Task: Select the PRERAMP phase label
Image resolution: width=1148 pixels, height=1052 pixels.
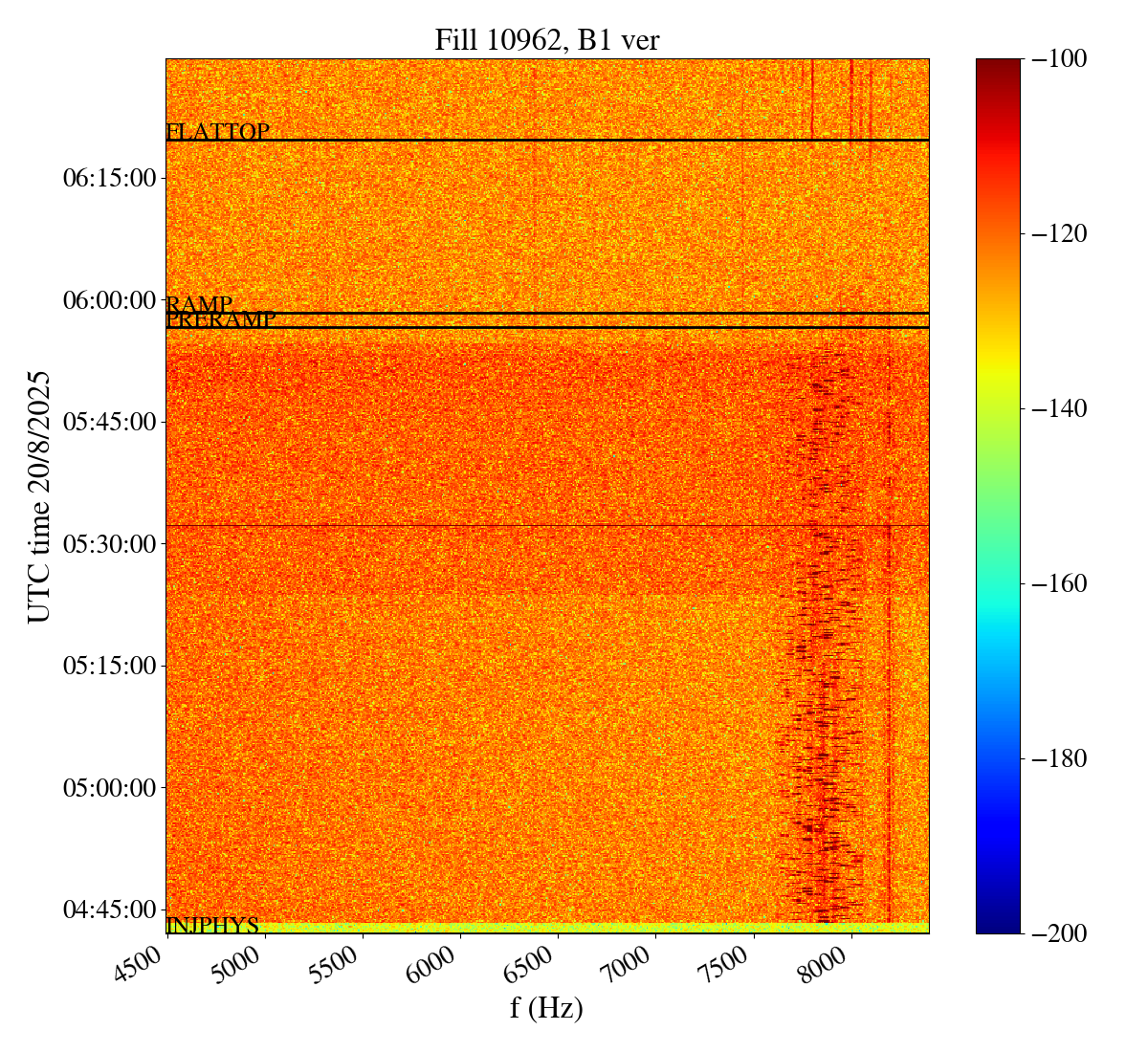Action: tap(221, 320)
